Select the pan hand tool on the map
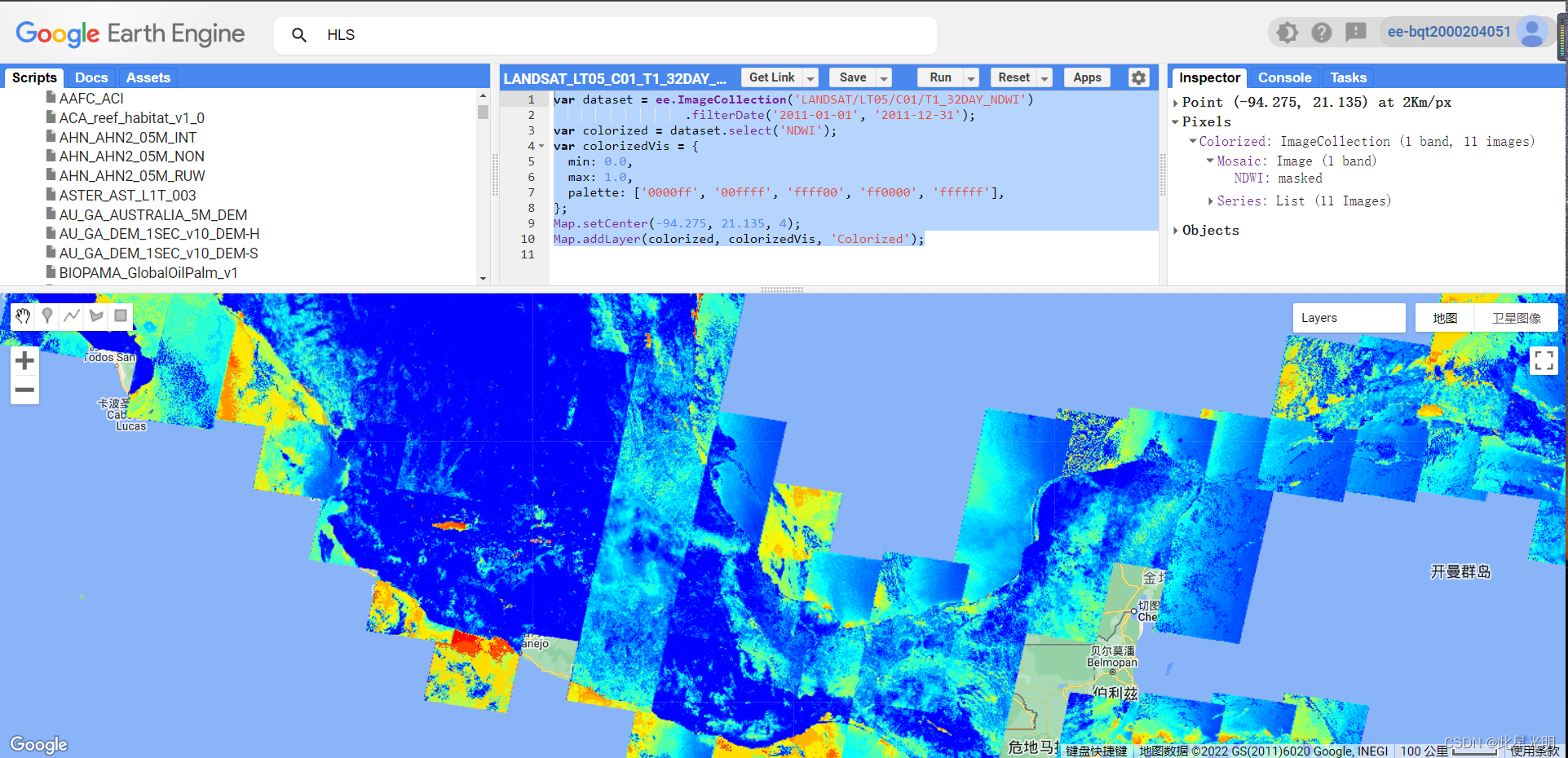Viewport: 1568px width, 758px height. coord(23,316)
